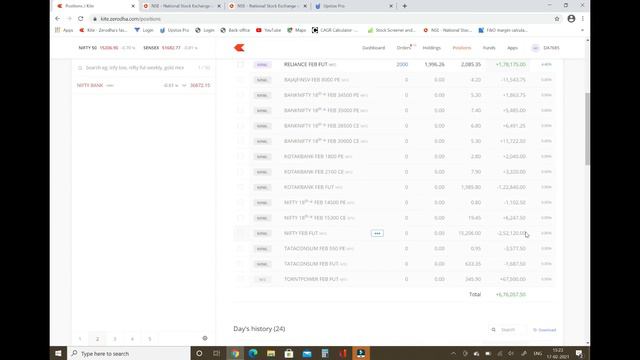Show hidden system tray icons
640x360 pixels.
[x=453, y=353]
